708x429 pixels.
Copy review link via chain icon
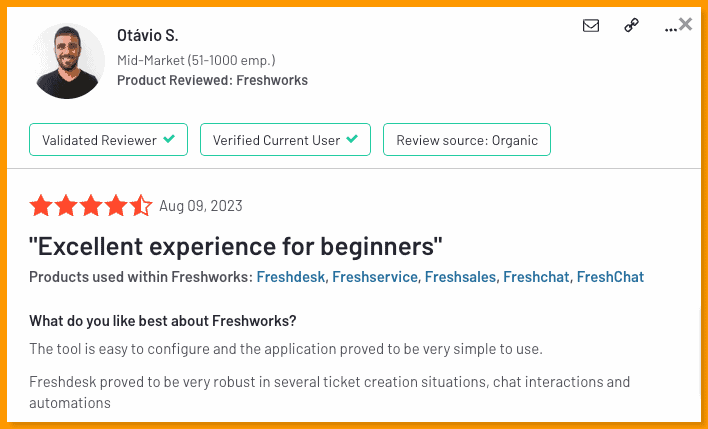(631, 25)
